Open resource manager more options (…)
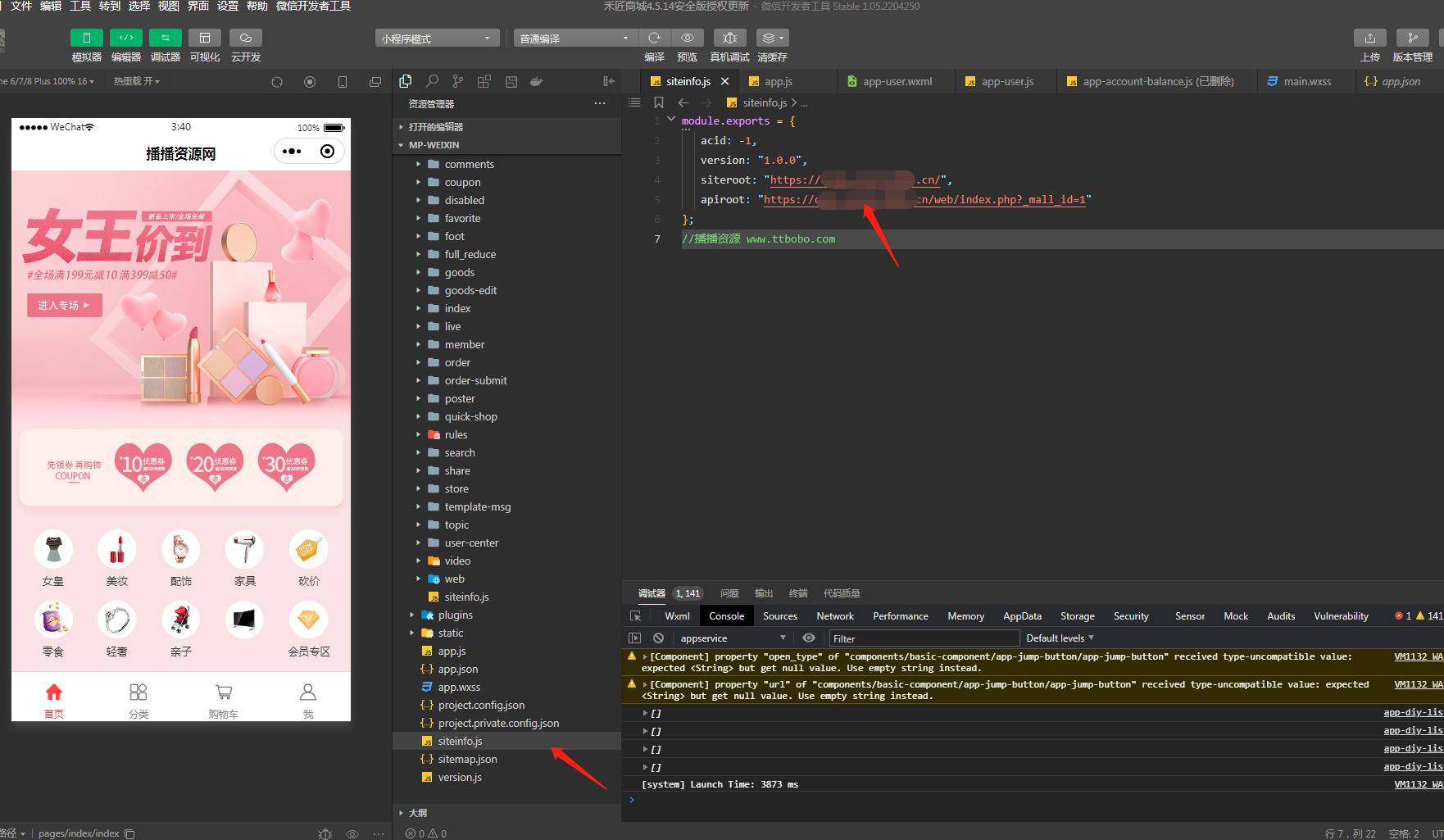The height and width of the screenshot is (840, 1444). [600, 103]
